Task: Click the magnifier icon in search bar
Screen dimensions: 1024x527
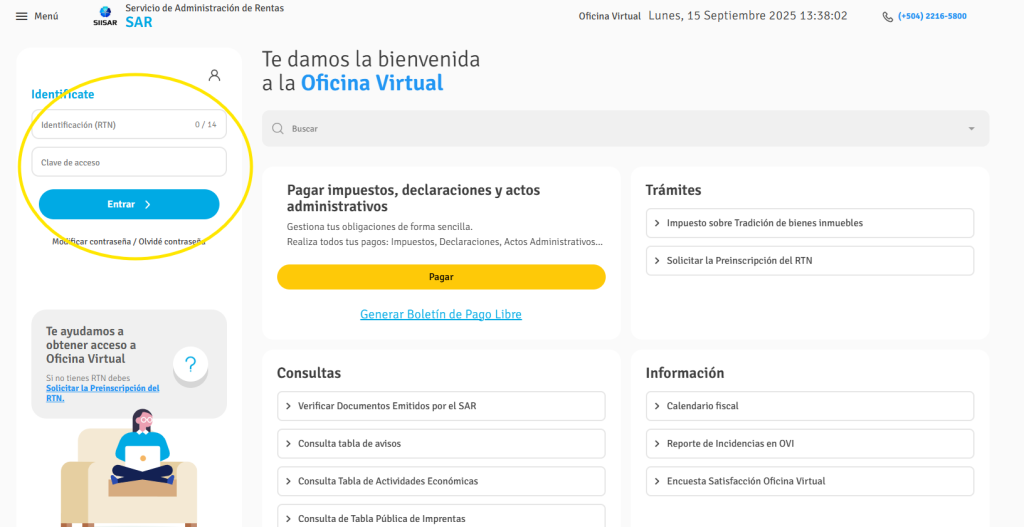Action: pos(278,129)
